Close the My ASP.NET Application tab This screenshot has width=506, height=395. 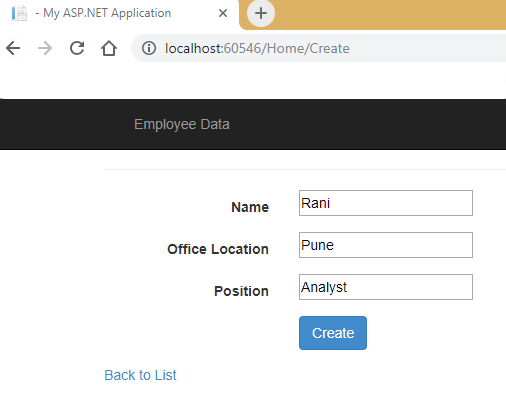click(223, 13)
